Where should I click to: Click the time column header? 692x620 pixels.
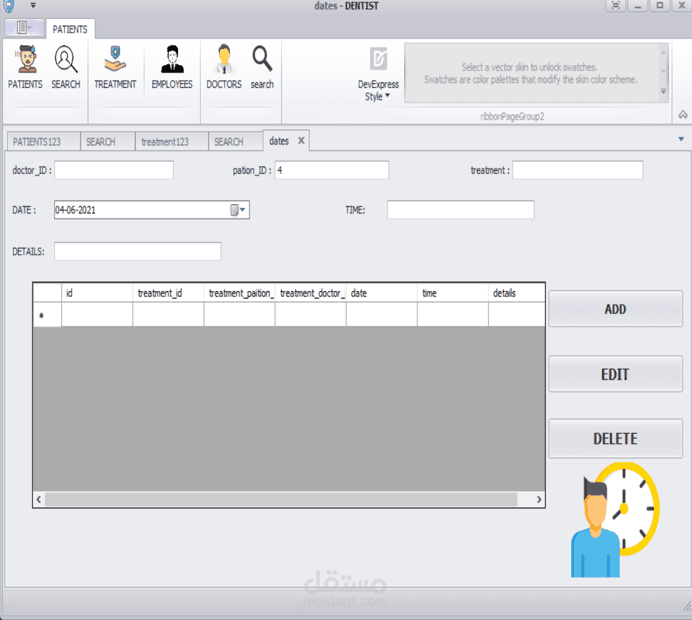(452, 293)
